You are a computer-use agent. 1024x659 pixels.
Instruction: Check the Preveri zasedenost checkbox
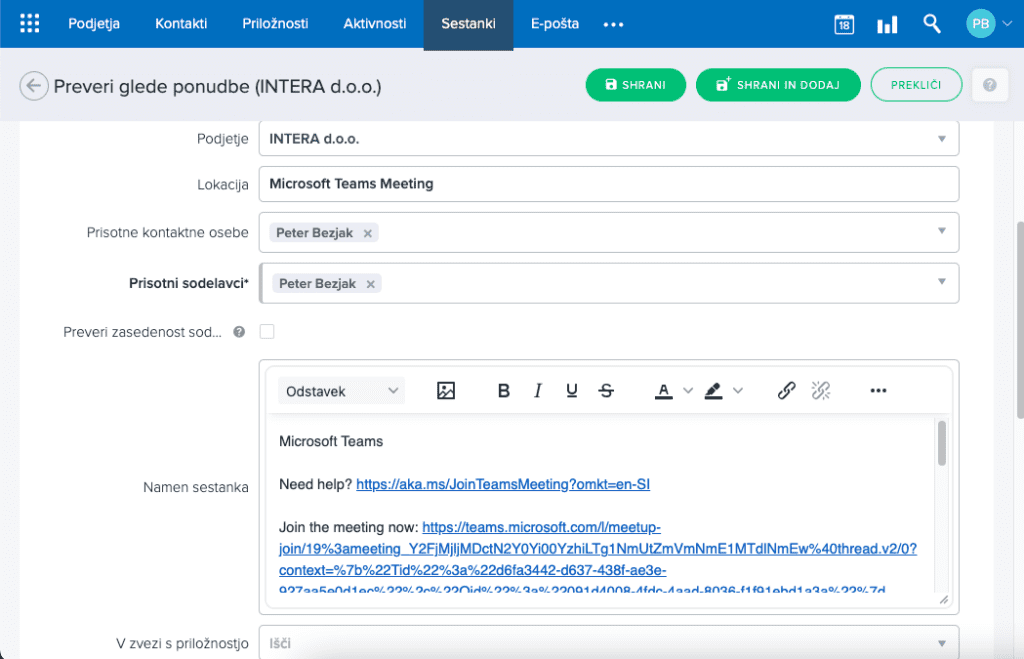(x=267, y=331)
